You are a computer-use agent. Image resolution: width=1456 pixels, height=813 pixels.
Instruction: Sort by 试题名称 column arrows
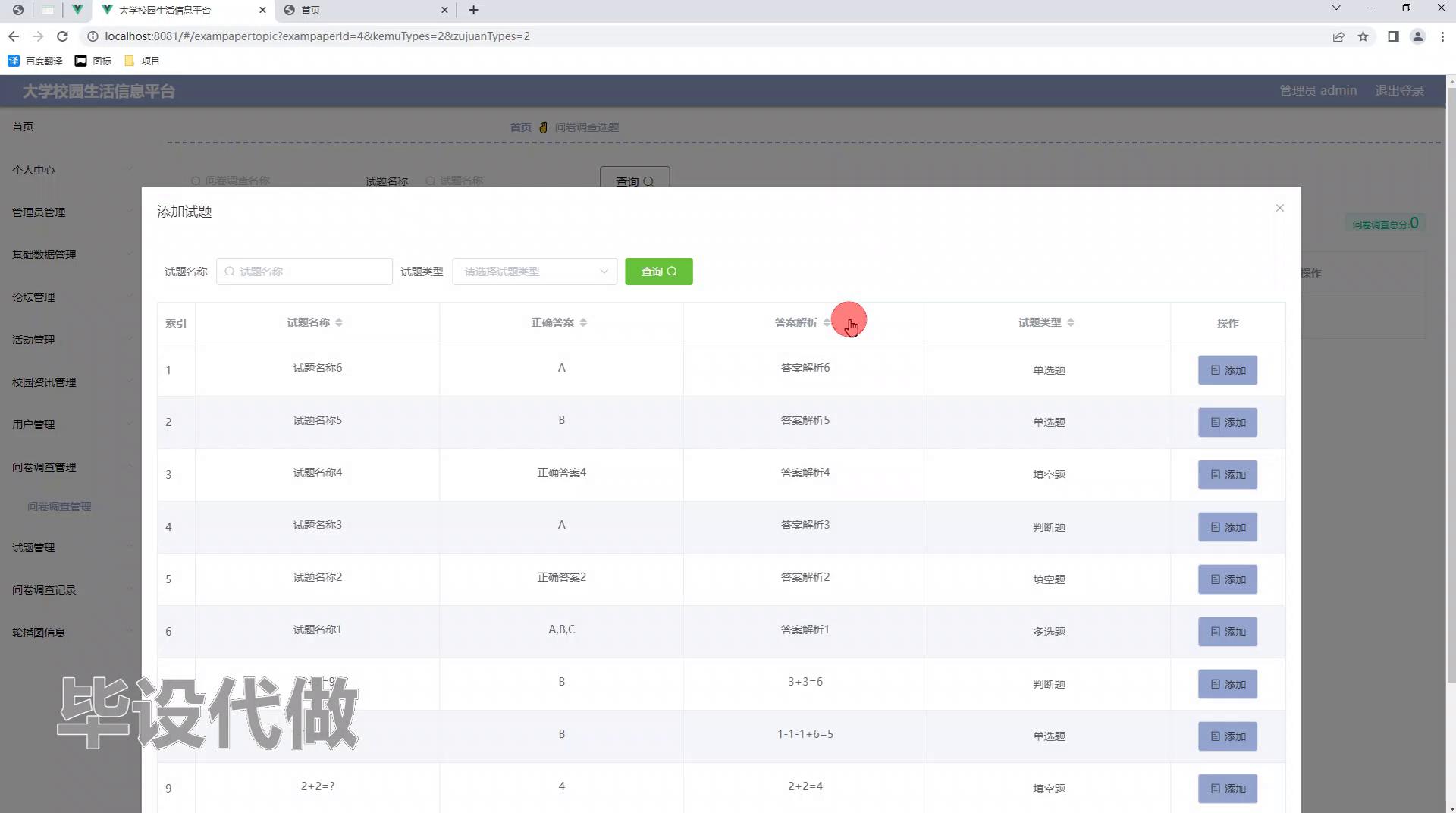(339, 322)
